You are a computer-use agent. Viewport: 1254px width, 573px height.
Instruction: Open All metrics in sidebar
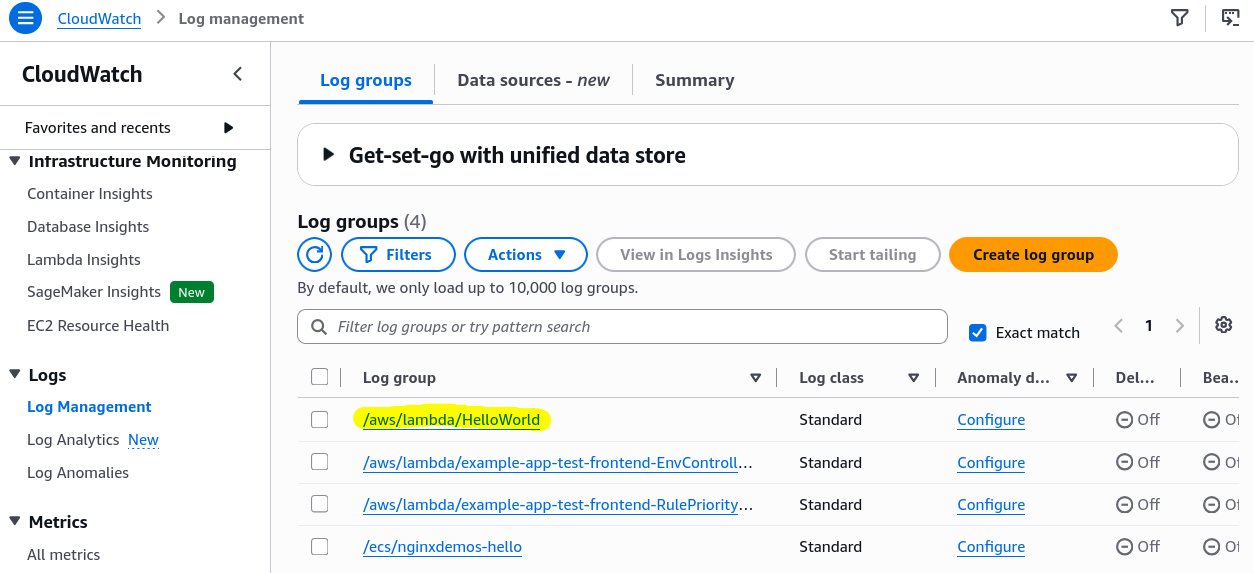click(64, 555)
